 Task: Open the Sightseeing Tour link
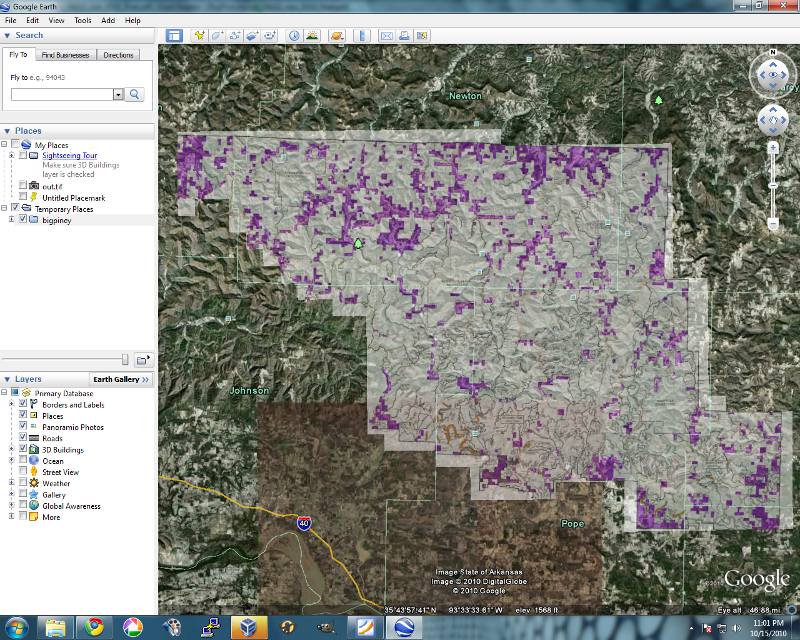pyautogui.click(x=69, y=155)
